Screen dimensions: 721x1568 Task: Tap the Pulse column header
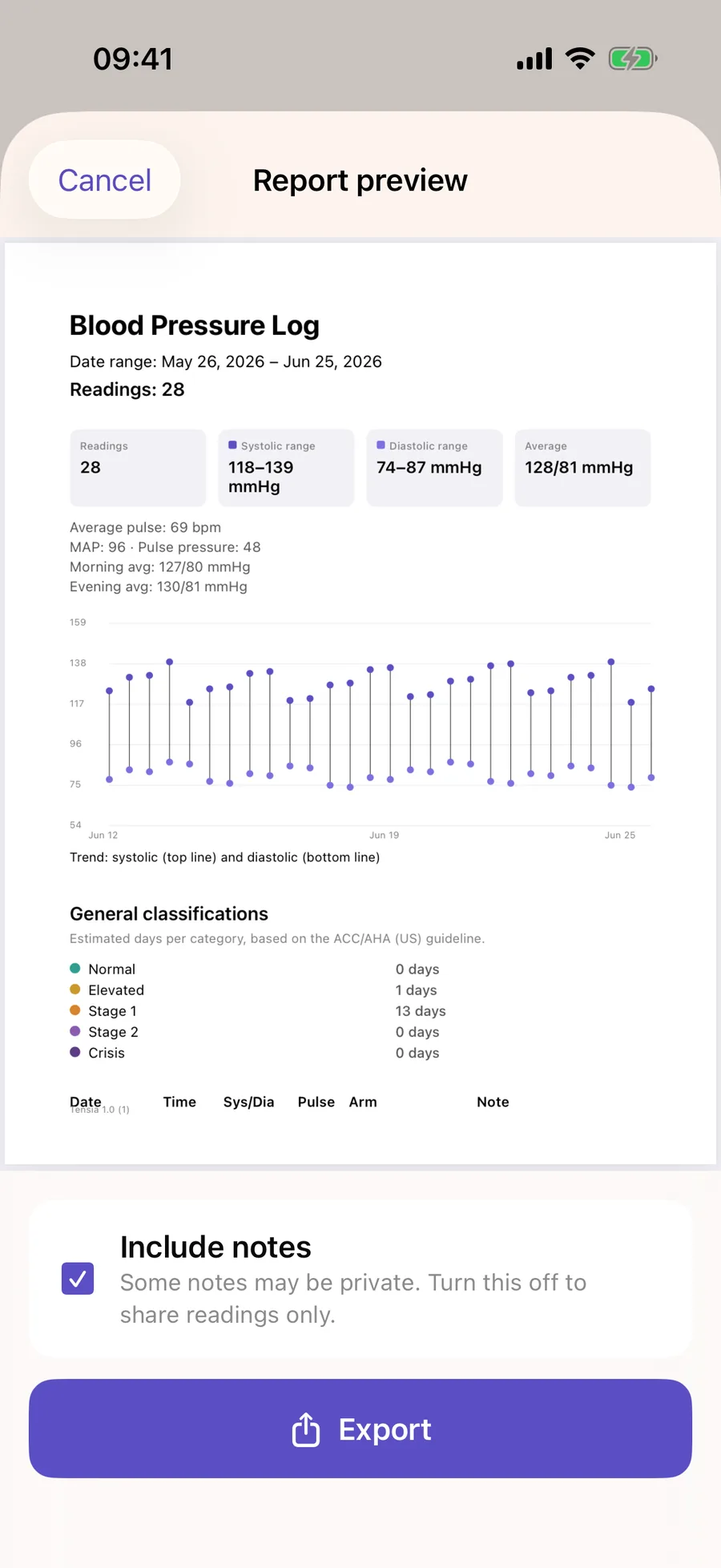click(316, 1102)
